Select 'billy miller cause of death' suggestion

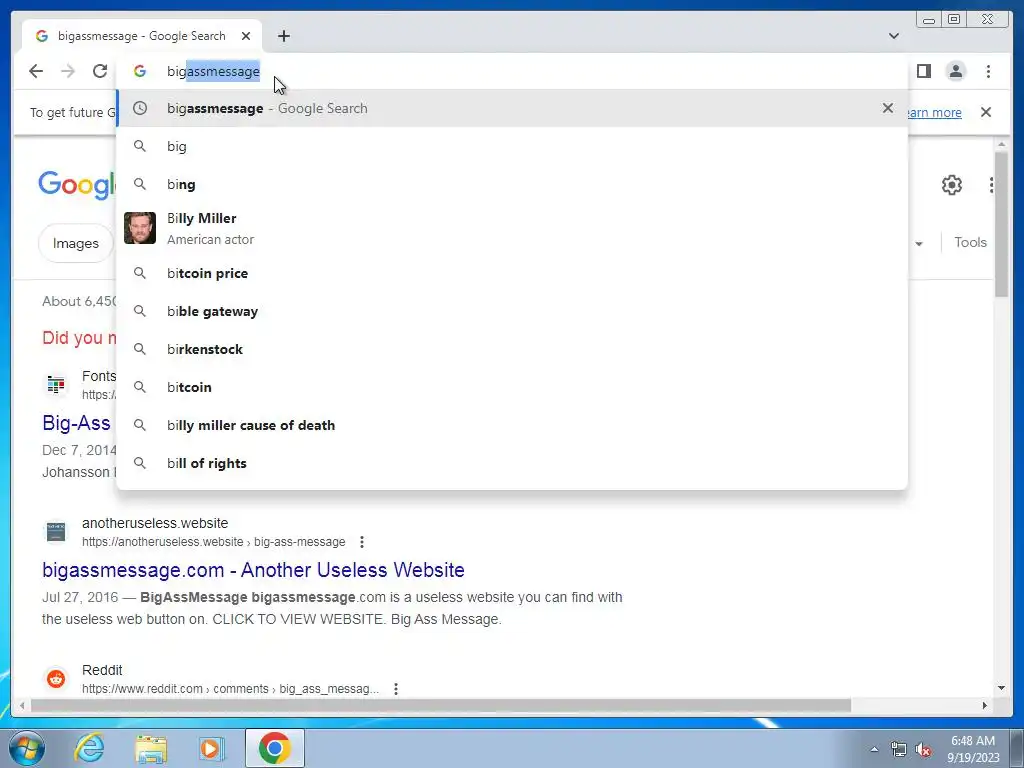(x=512, y=425)
